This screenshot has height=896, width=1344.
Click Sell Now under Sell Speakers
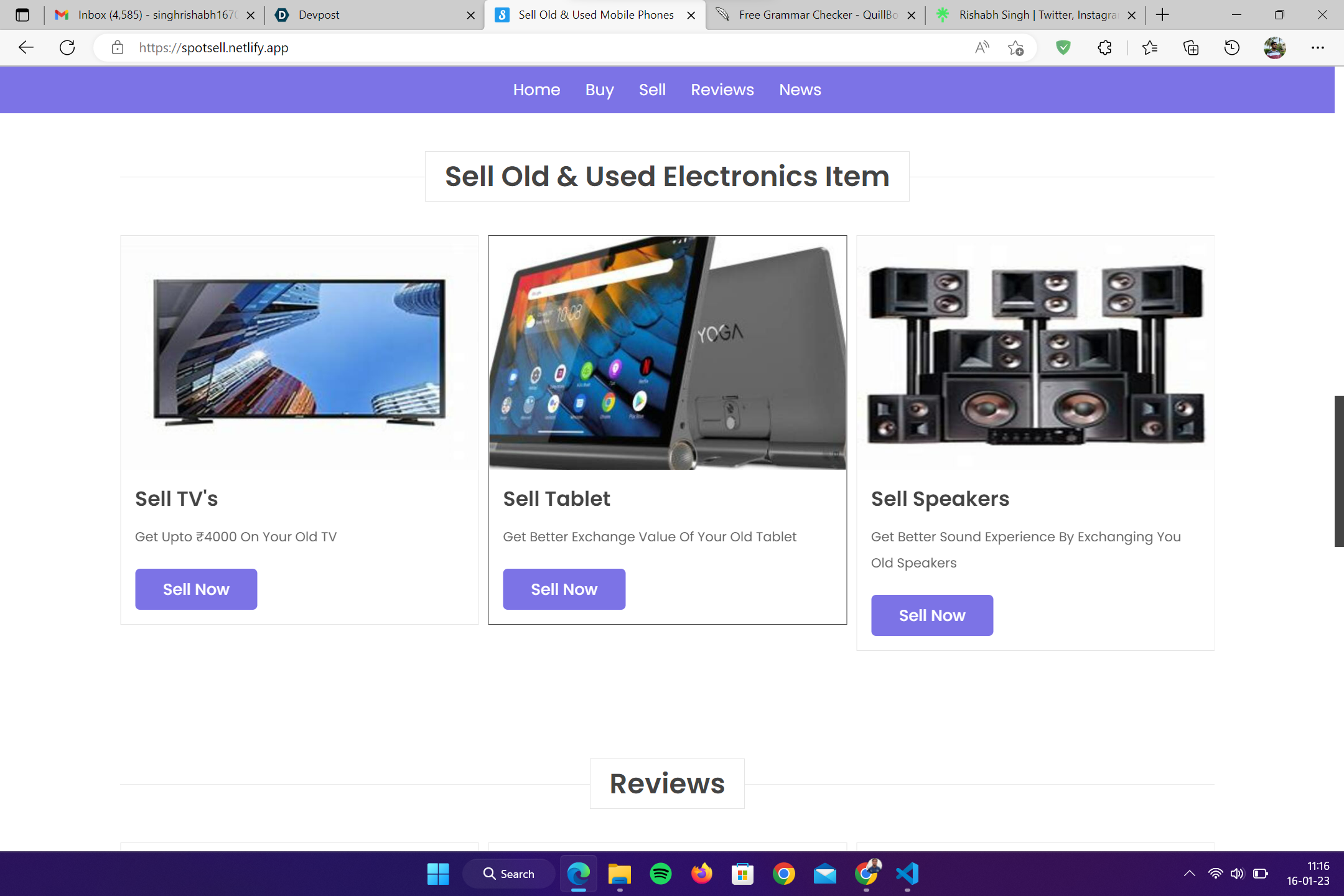932,615
